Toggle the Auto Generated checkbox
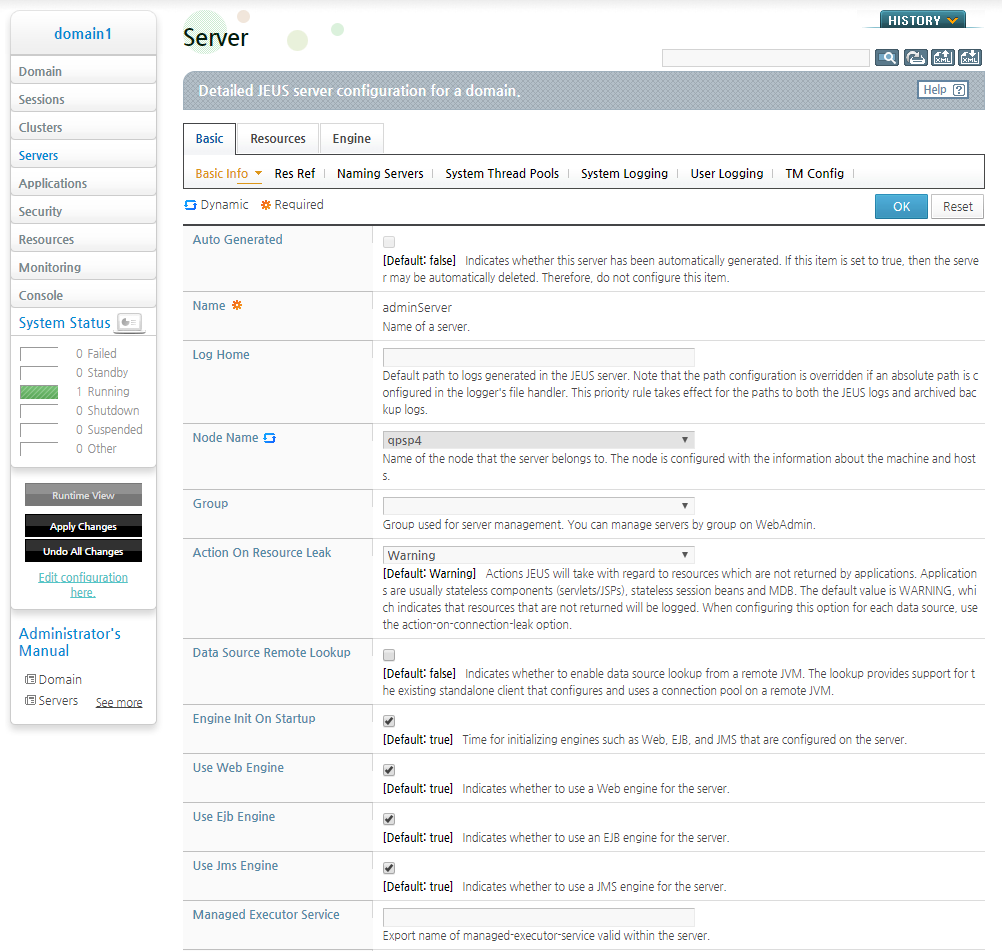Image resolution: width=1002 pixels, height=951 pixels. coord(389,242)
